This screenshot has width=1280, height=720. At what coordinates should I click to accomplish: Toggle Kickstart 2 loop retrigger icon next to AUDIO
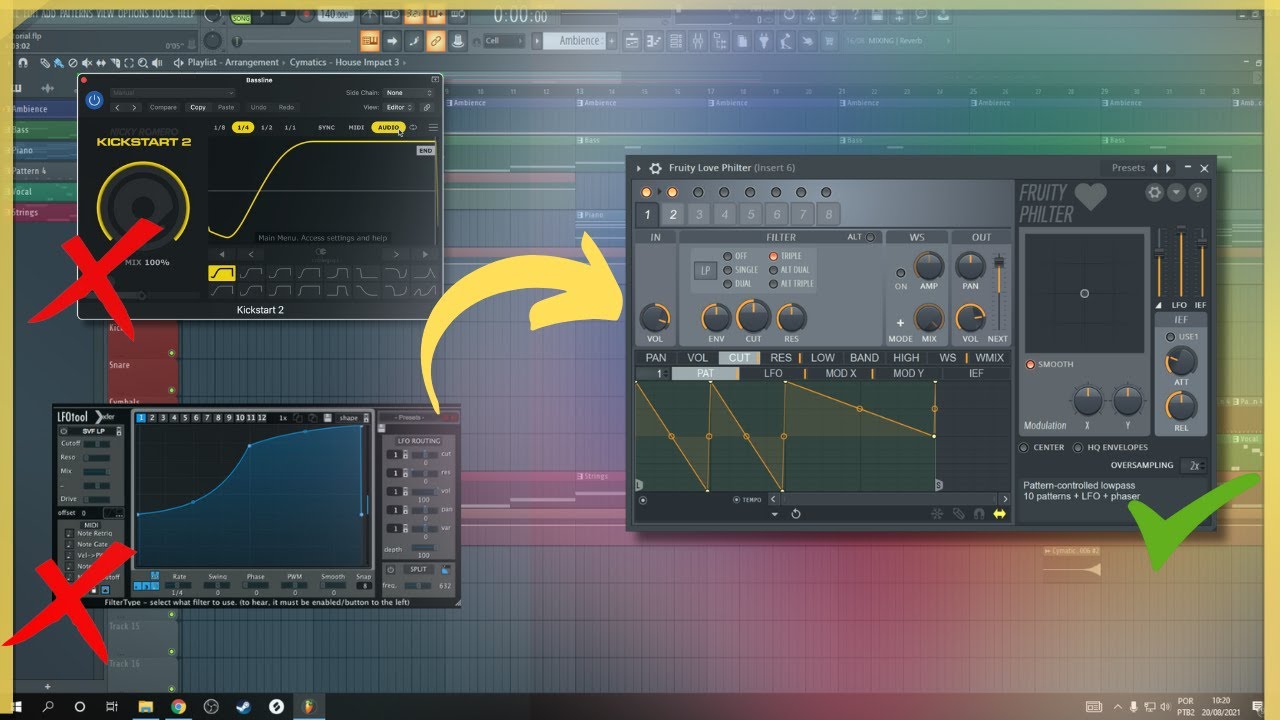414,128
